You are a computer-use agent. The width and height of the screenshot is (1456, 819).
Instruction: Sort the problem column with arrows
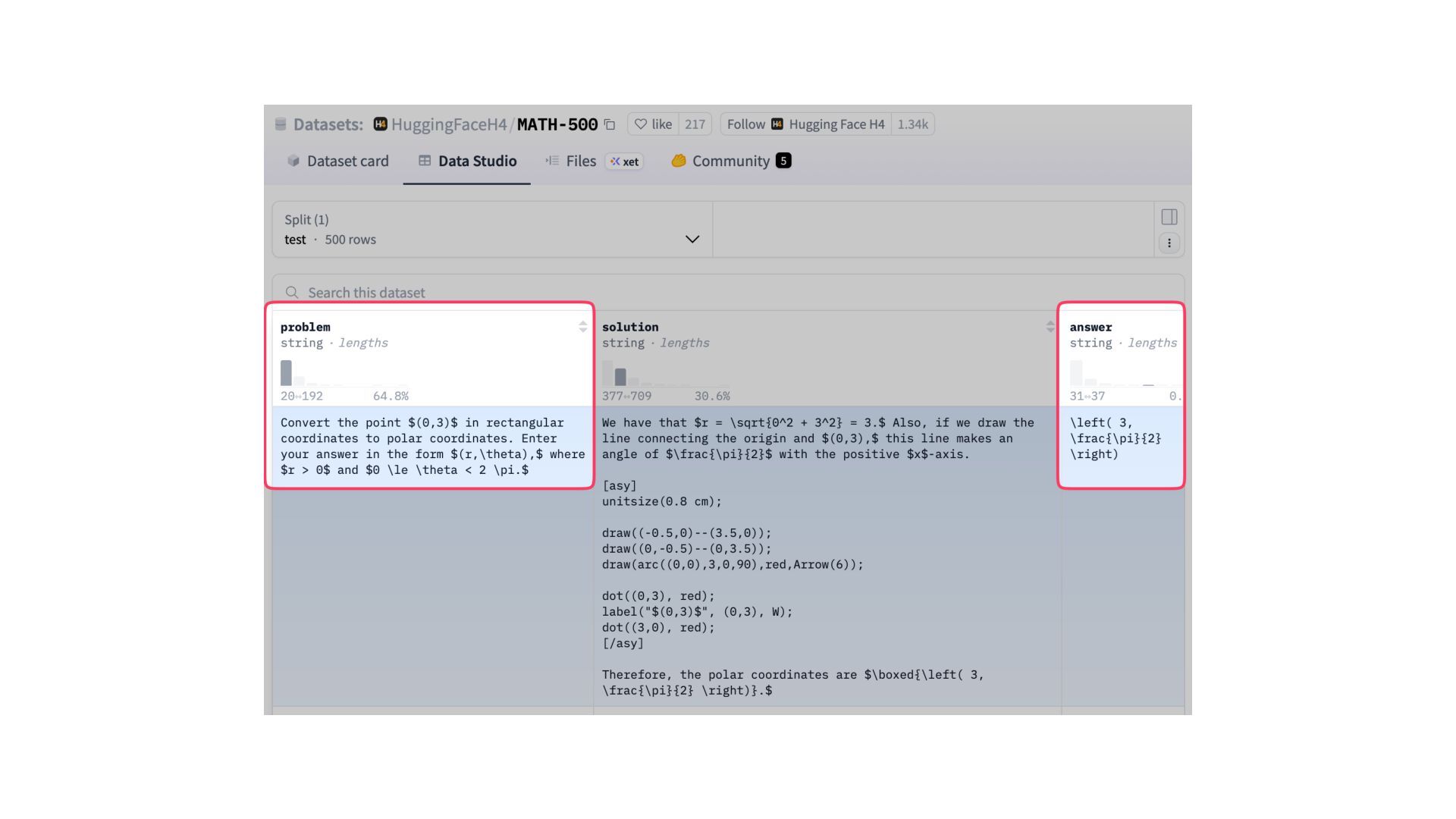point(582,327)
